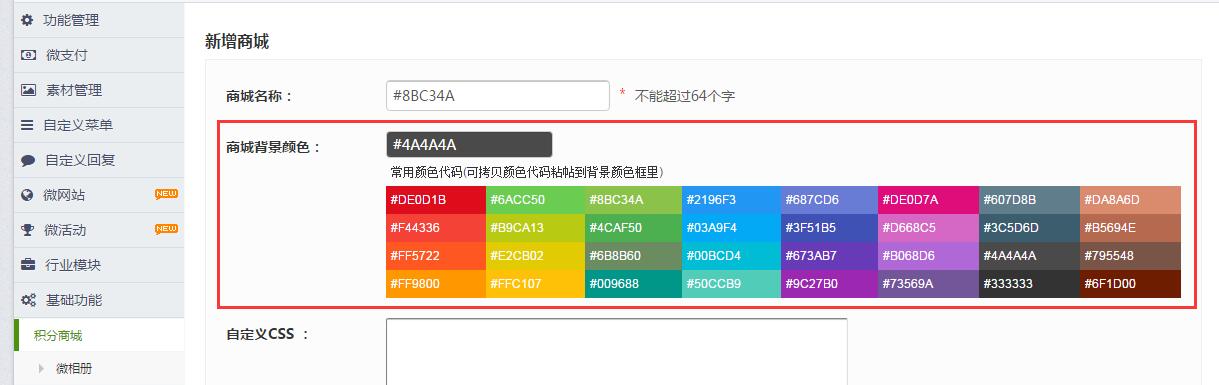1219x385 pixels.
Task: Click the trophy icon beside 微活动
Action: click(27, 230)
